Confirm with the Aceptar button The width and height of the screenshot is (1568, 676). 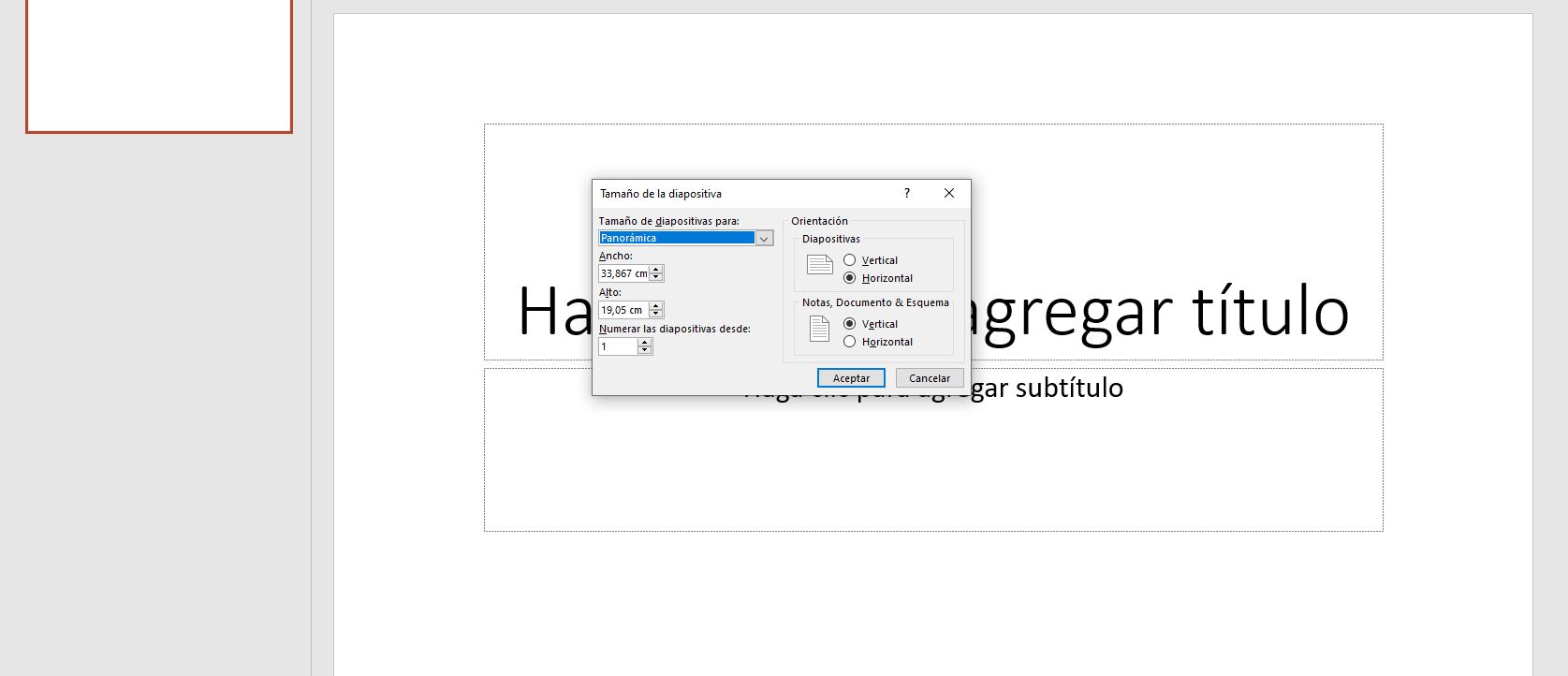coord(851,378)
